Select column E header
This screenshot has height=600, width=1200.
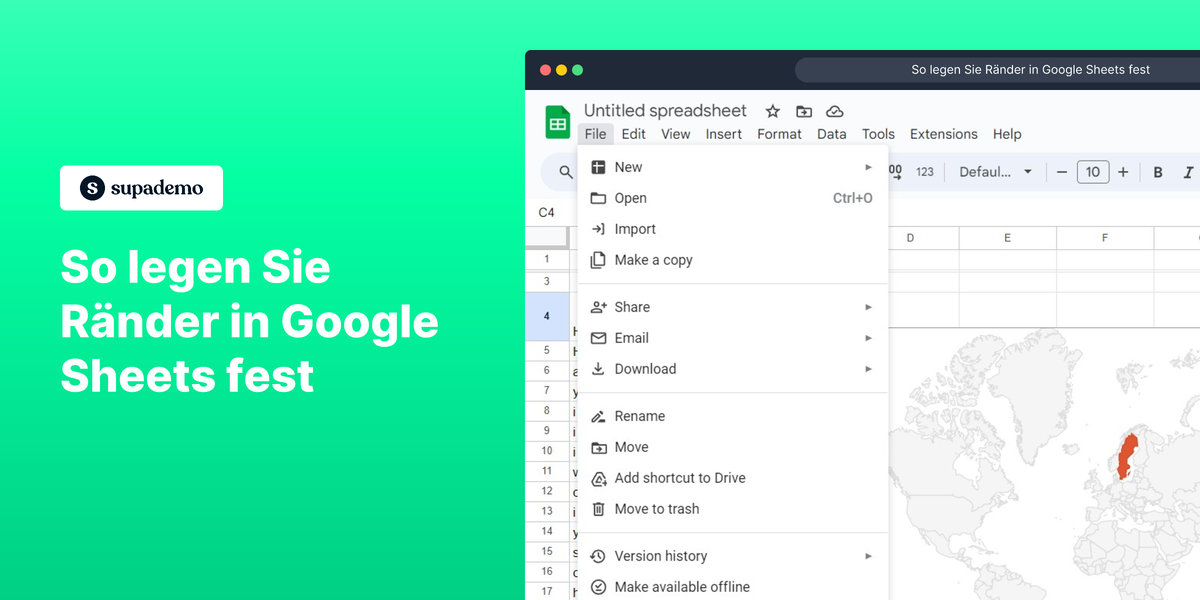point(1007,238)
